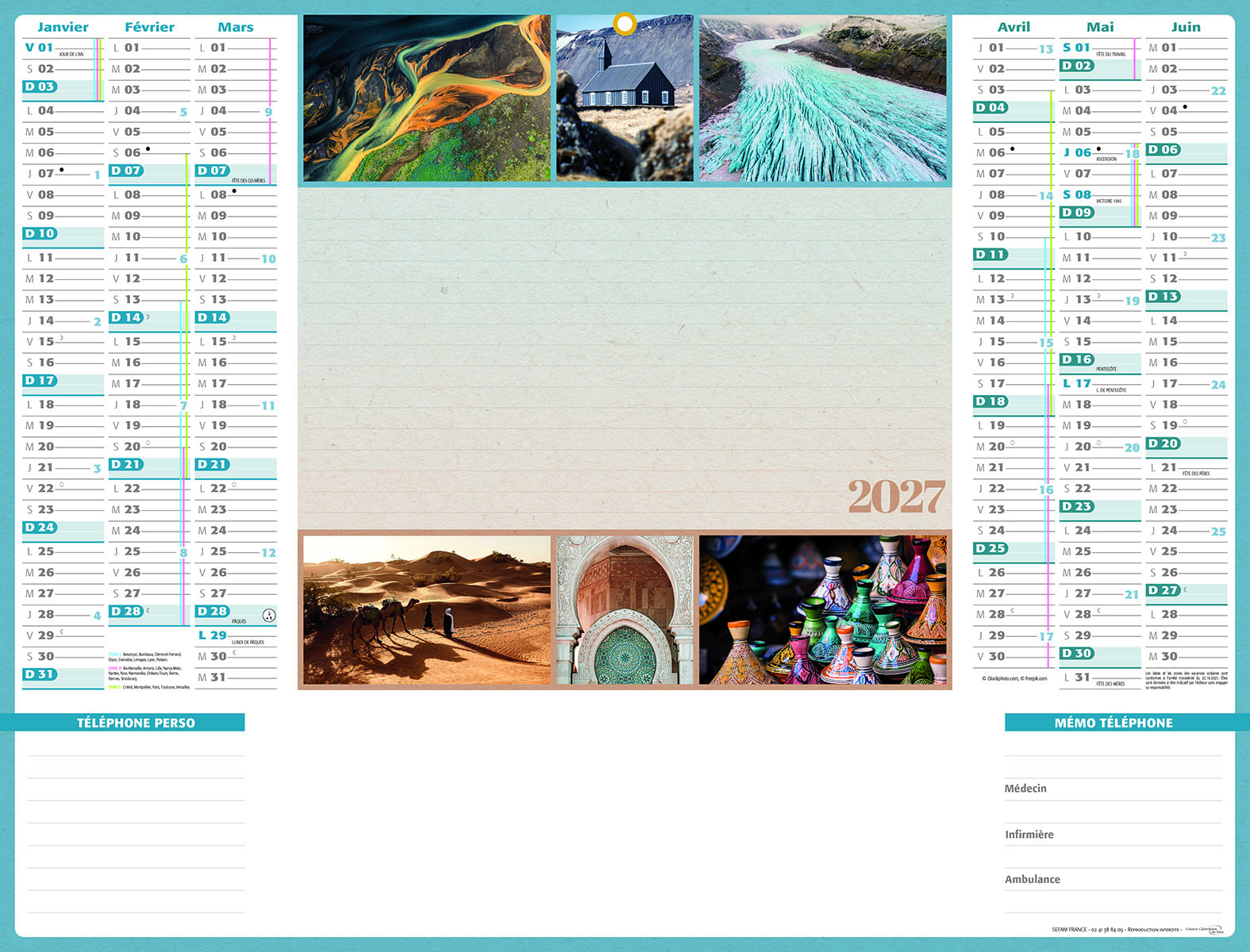Click the orange hanging ring at top
The width and height of the screenshot is (1250, 952).
(625, 25)
